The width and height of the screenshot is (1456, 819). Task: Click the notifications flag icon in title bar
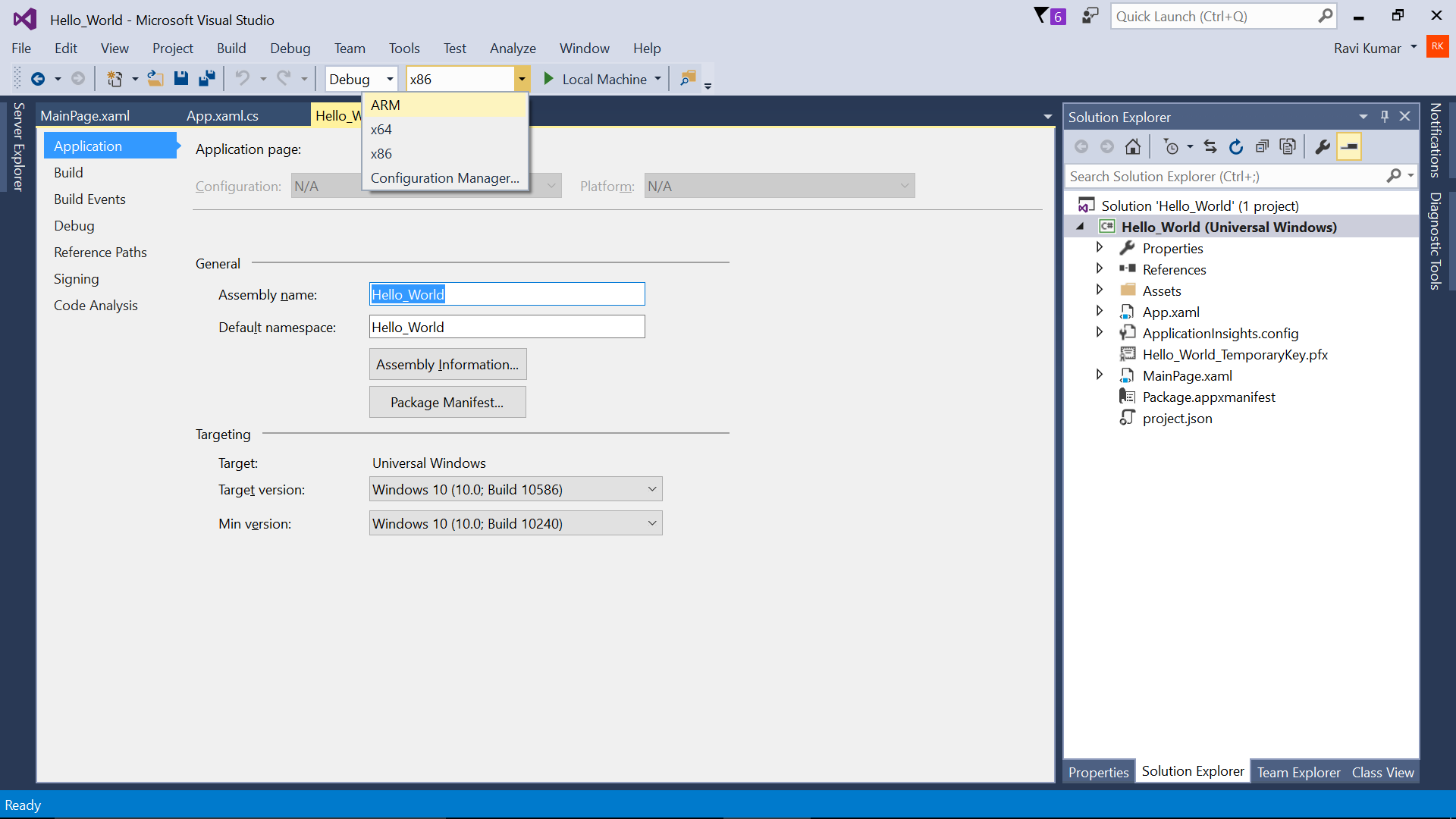pyautogui.click(x=1050, y=16)
